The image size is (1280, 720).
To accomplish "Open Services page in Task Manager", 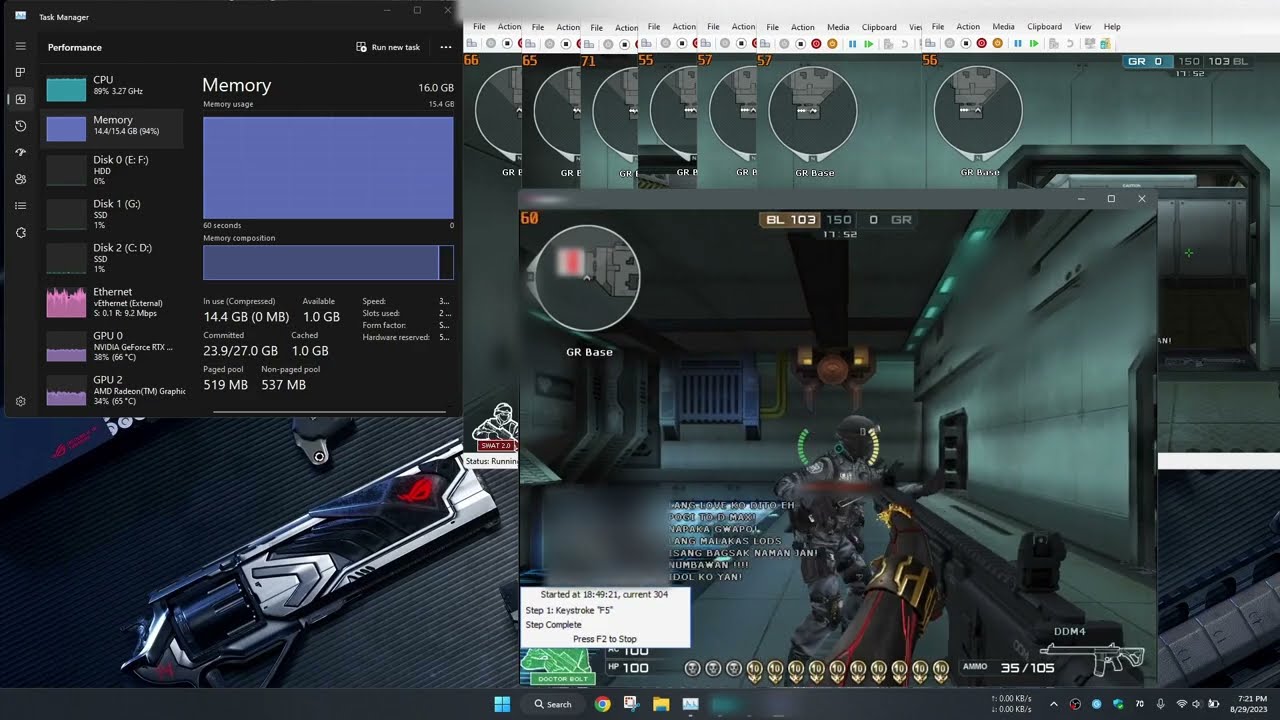I will click(21, 232).
